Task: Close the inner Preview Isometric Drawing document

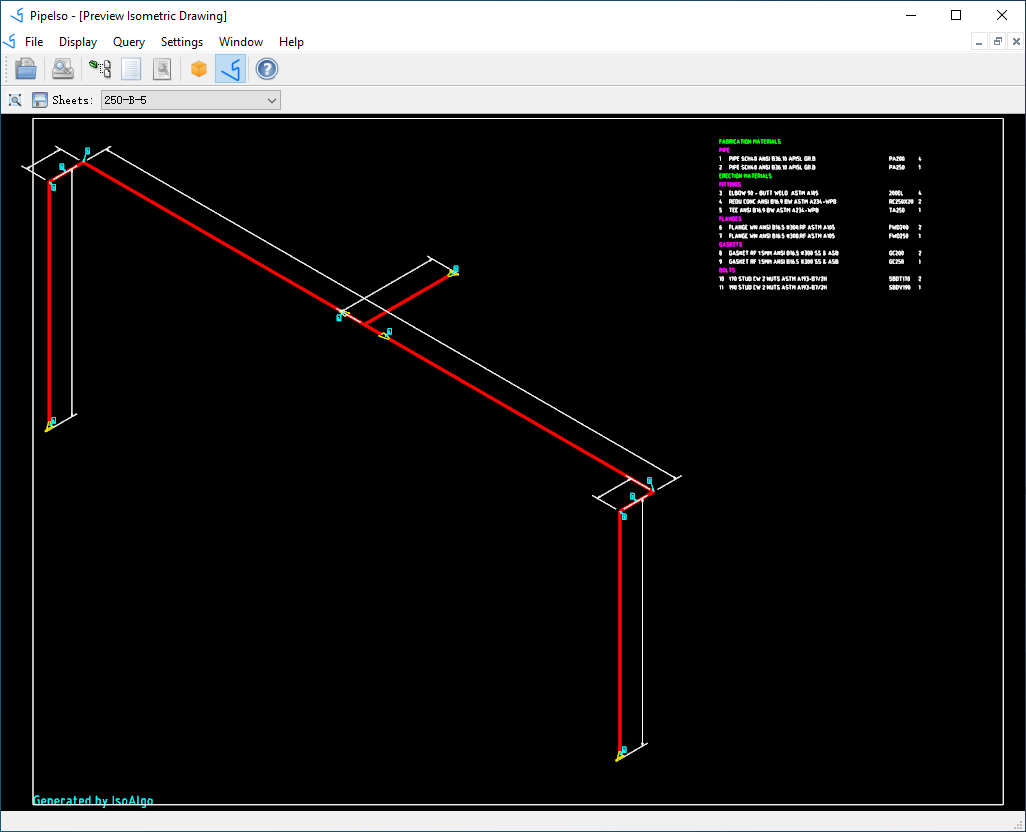Action: (x=1016, y=42)
